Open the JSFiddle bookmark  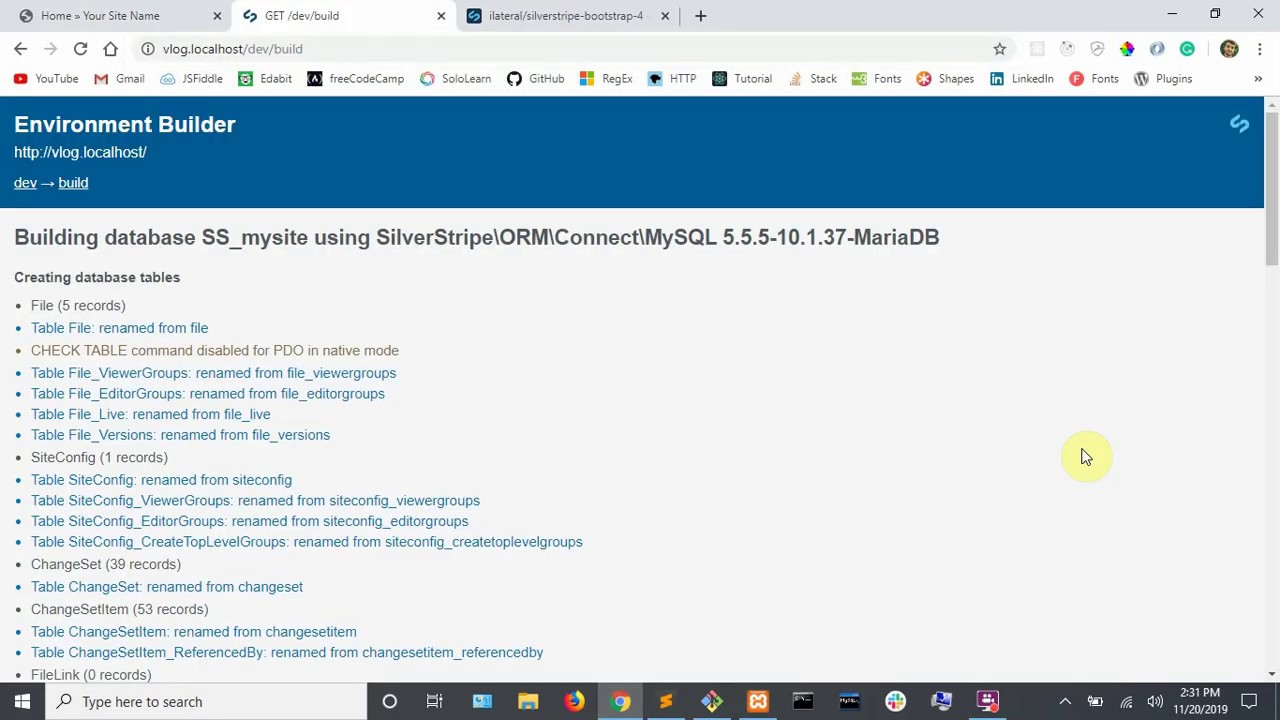click(x=191, y=79)
